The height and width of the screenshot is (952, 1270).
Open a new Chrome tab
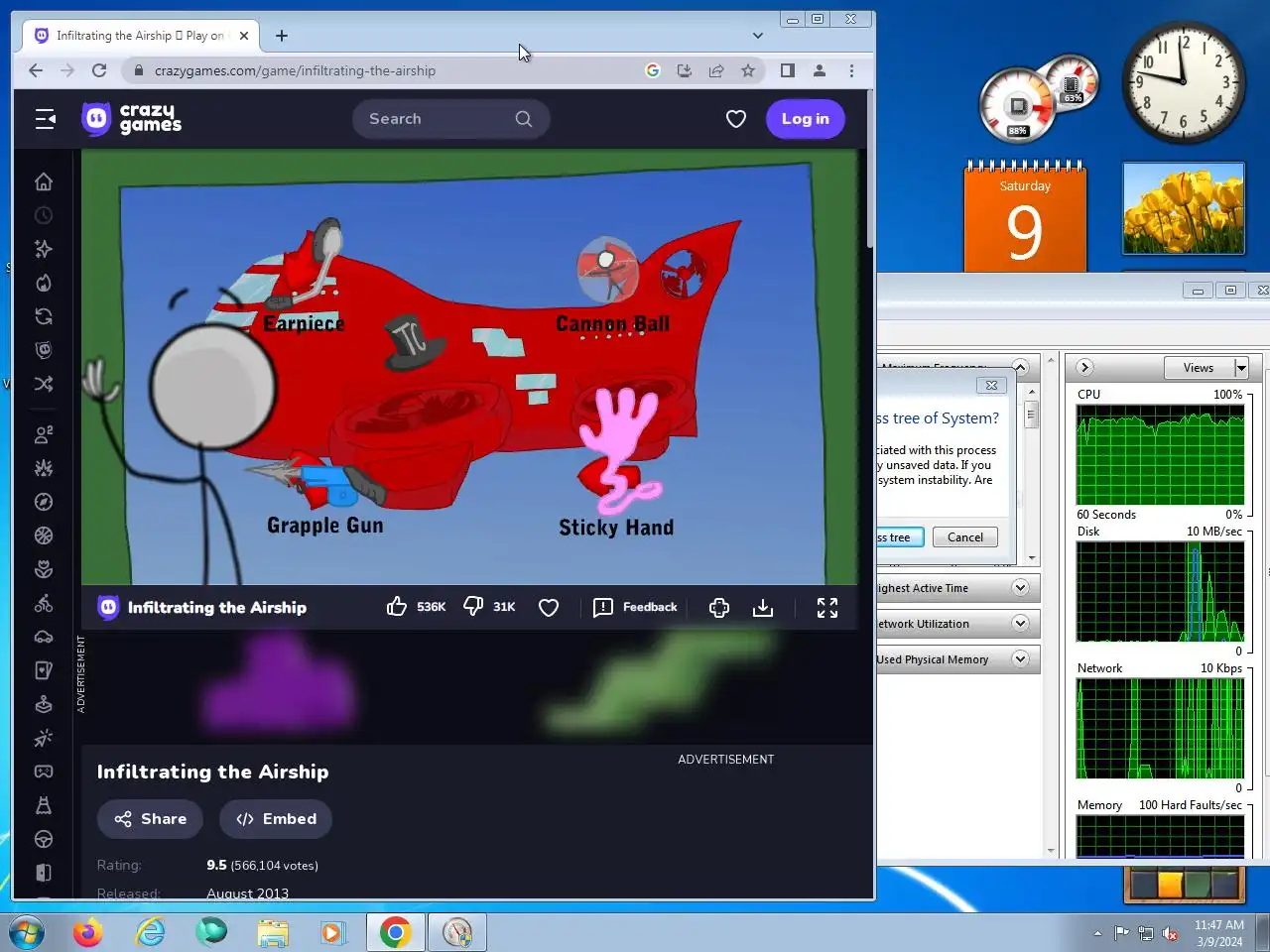282,36
